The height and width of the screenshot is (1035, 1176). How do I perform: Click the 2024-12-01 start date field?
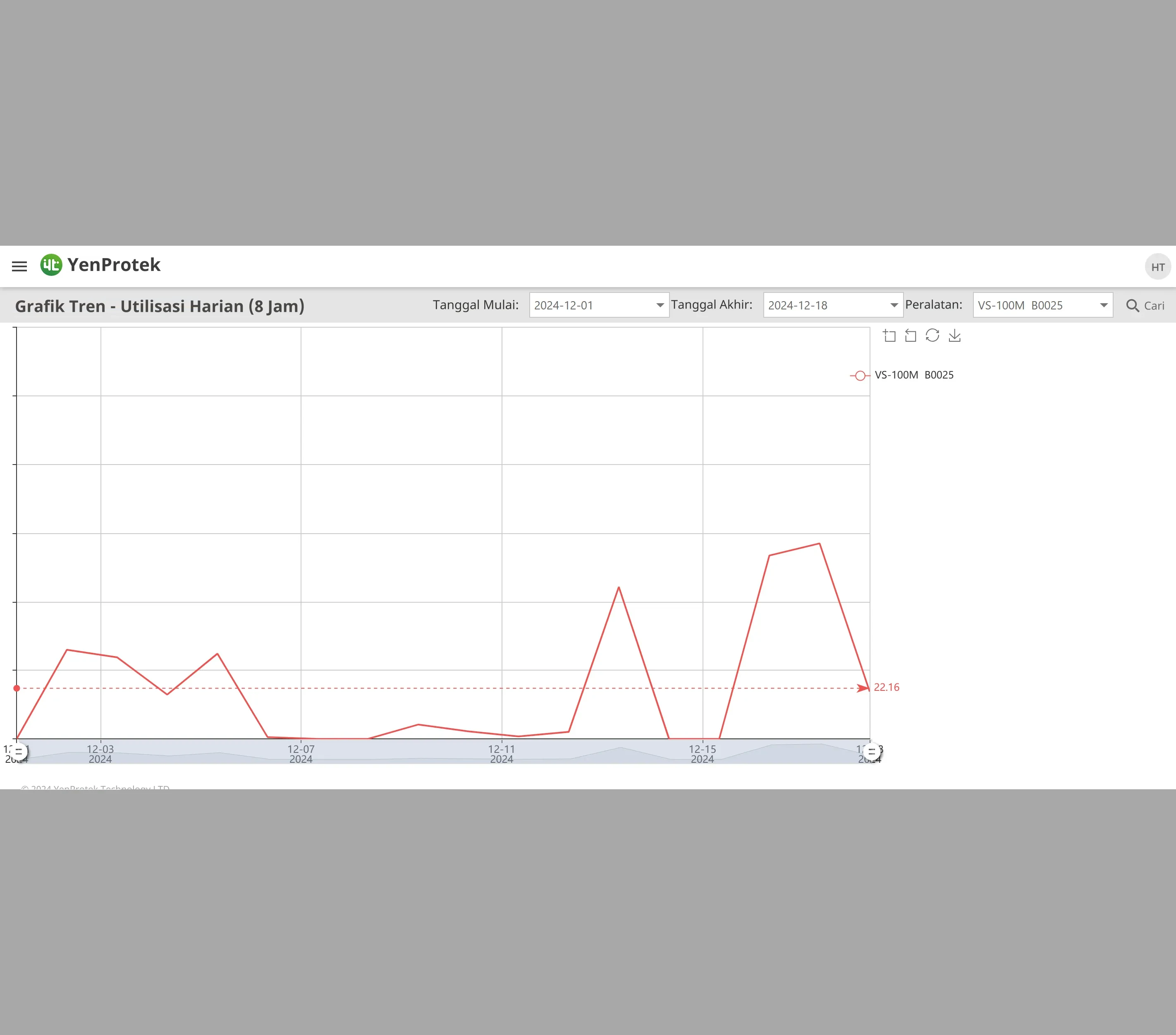(x=599, y=305)
